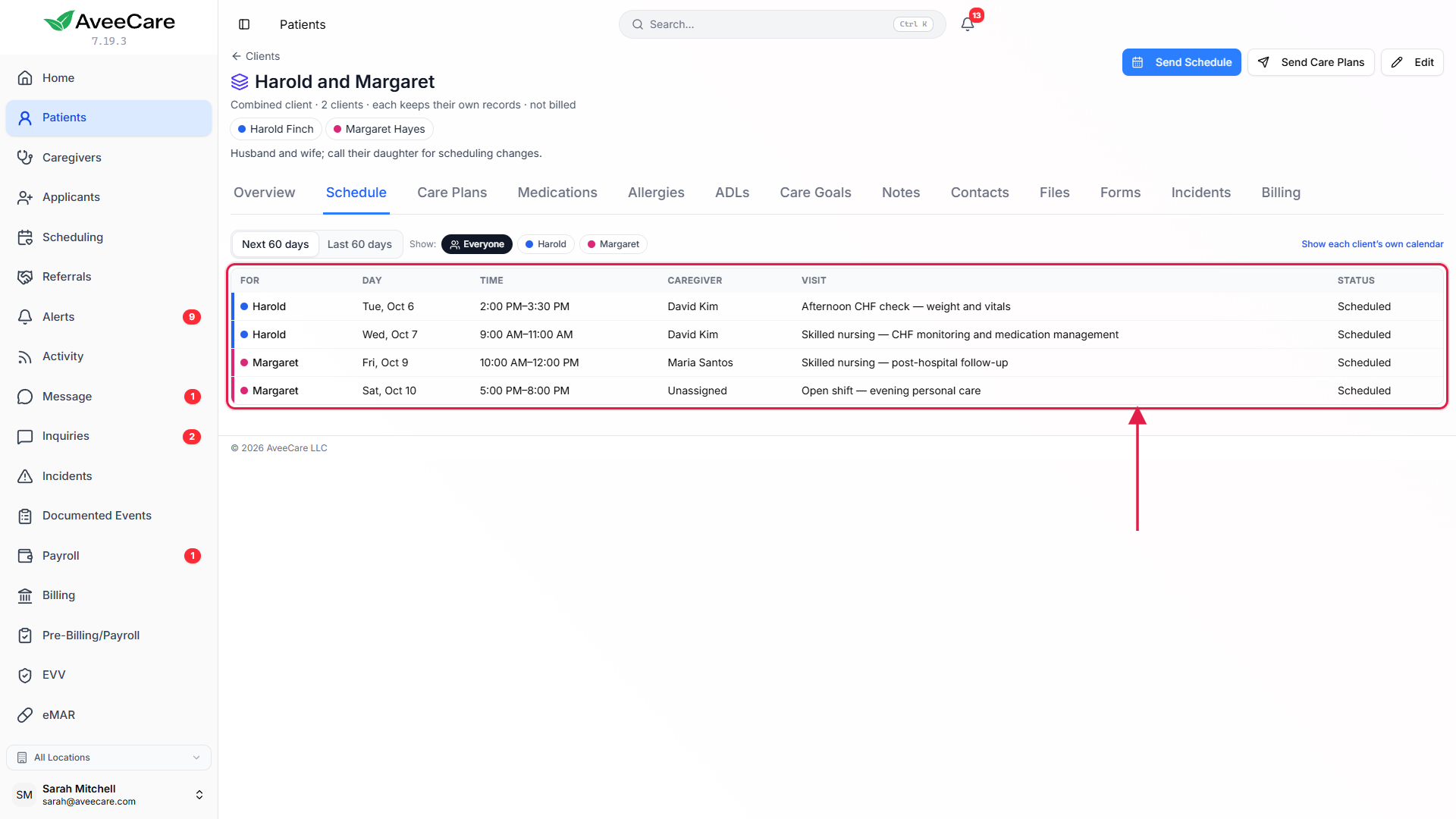Filter schedule to Margaret only
Screen dimensions: 1456x819
613,244
